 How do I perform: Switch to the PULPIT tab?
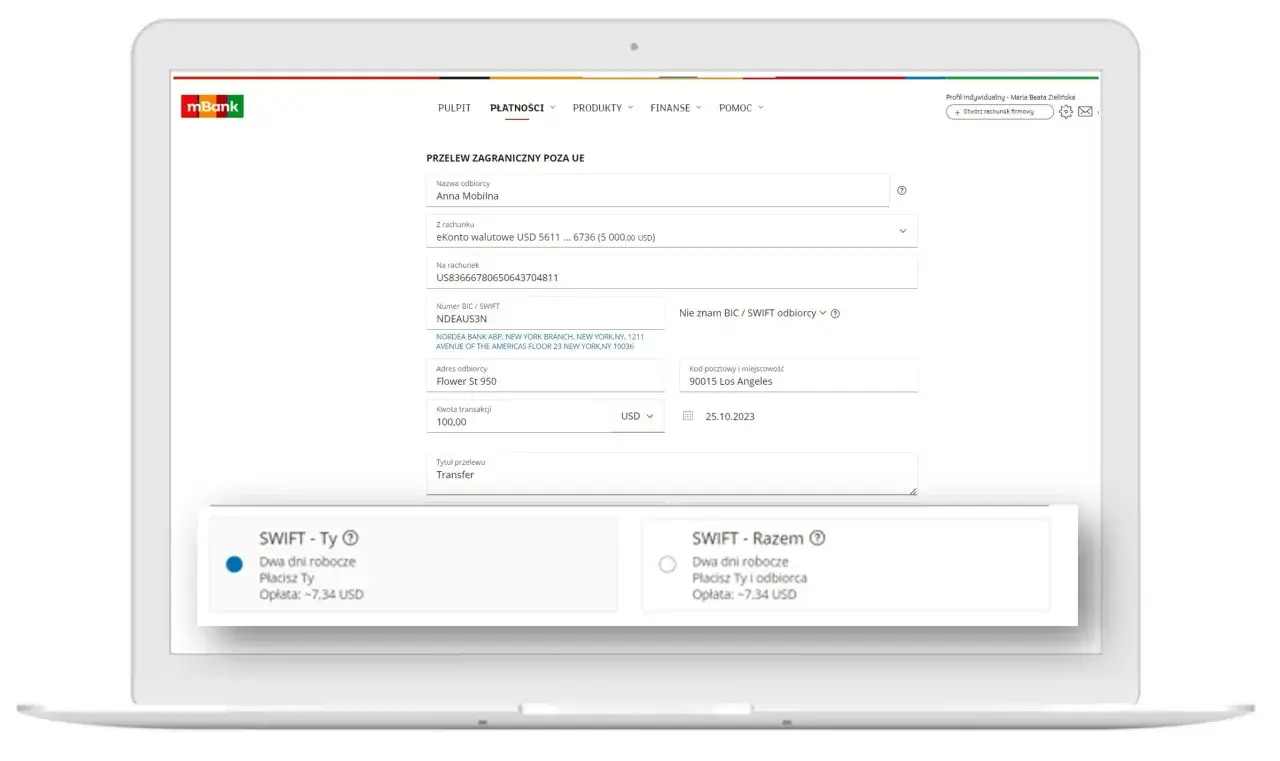(x=454, y=107)
